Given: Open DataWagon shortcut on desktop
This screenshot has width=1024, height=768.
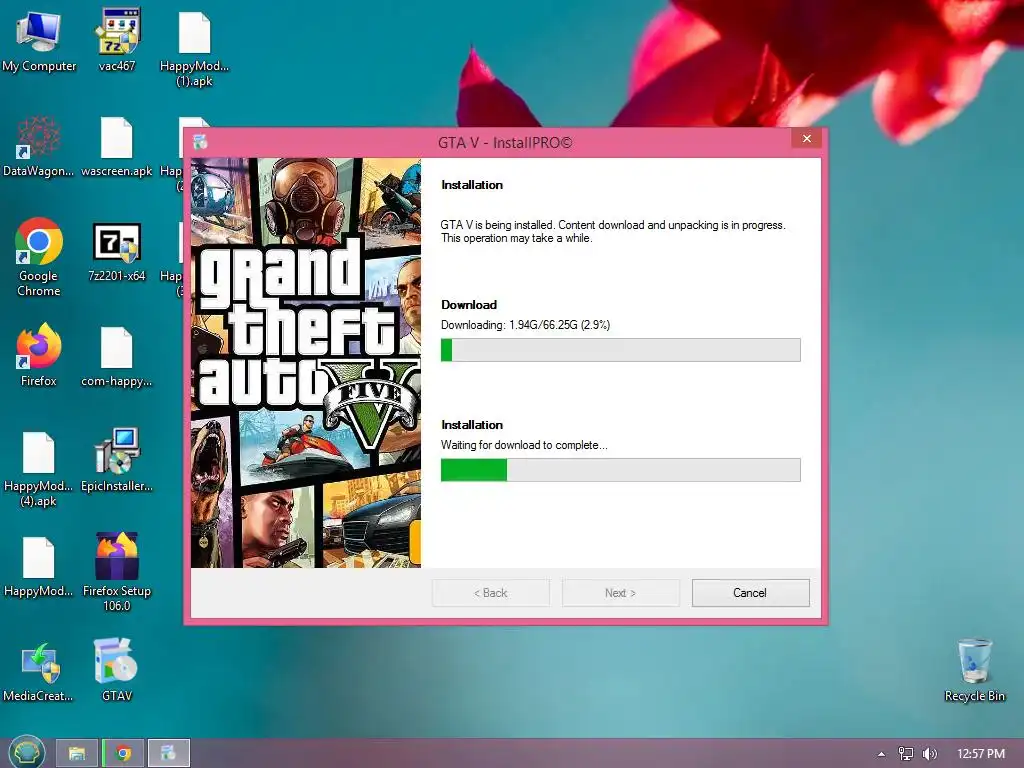Looking at the screenshot, I should pos(39,146).
